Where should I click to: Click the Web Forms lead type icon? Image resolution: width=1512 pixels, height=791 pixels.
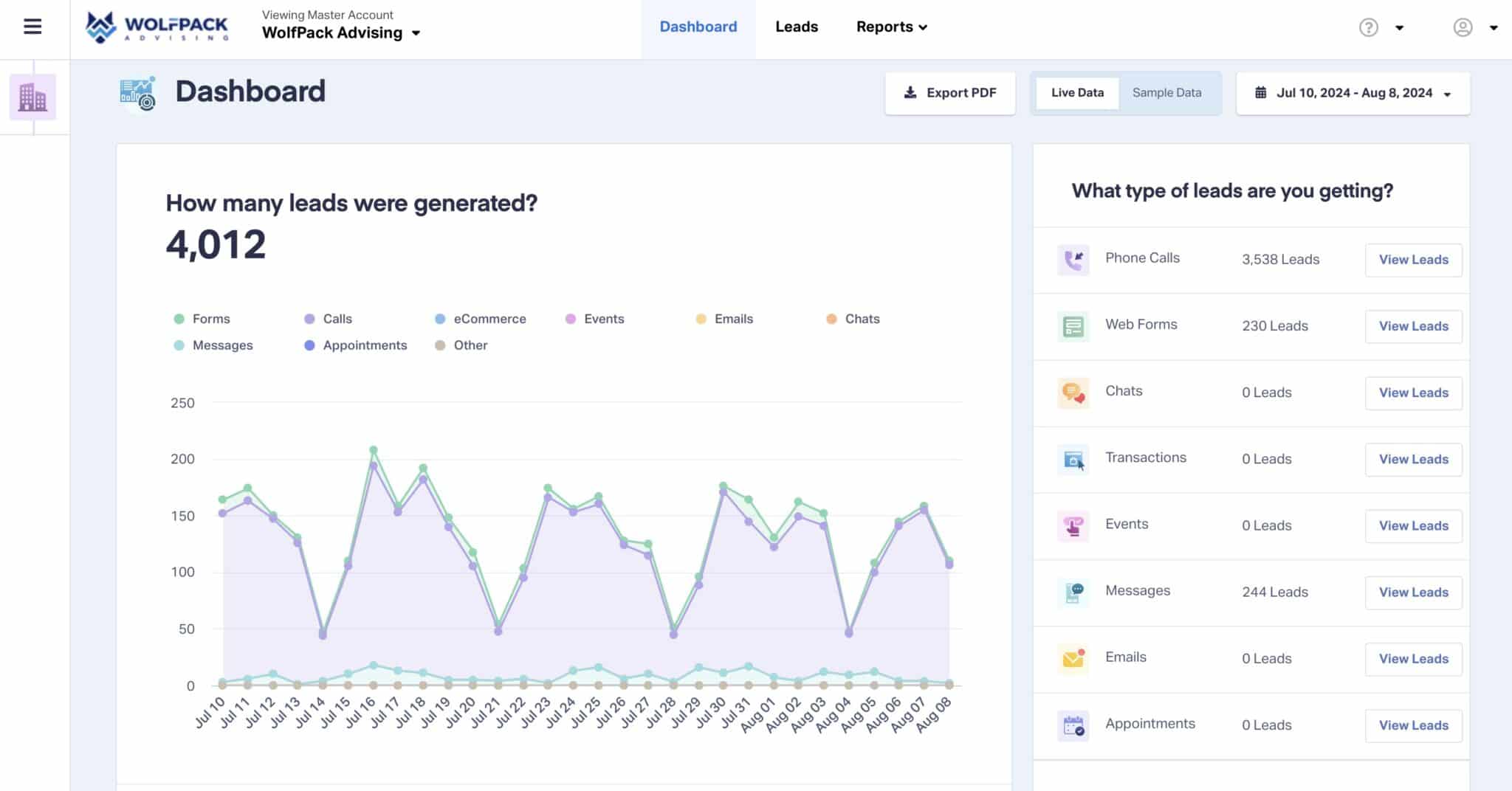click(1073, 326)
